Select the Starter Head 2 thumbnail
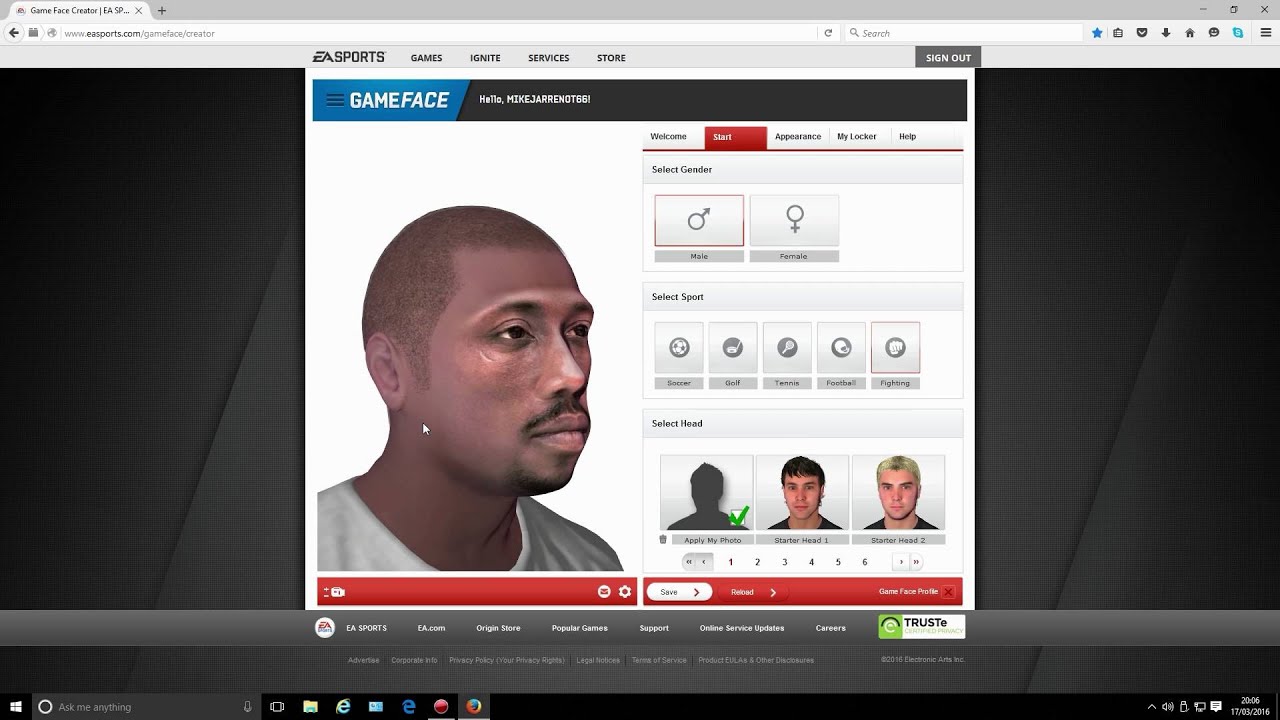 click(x=898, y=492)
